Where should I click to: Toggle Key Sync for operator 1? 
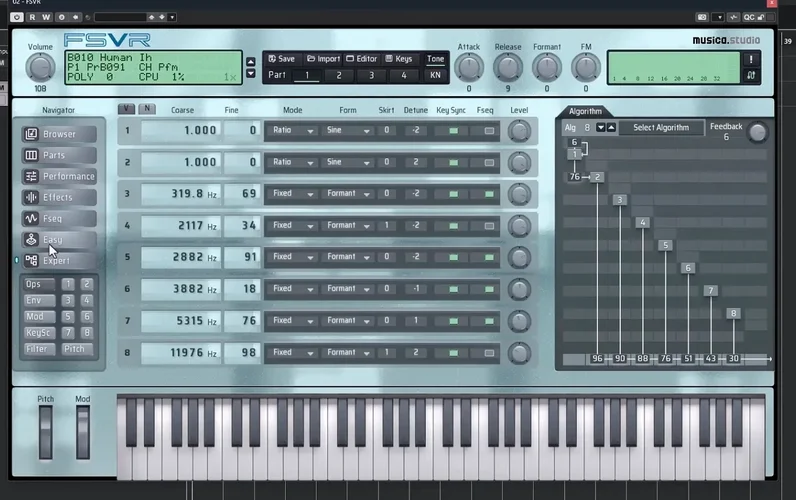(x=453, y=131)
